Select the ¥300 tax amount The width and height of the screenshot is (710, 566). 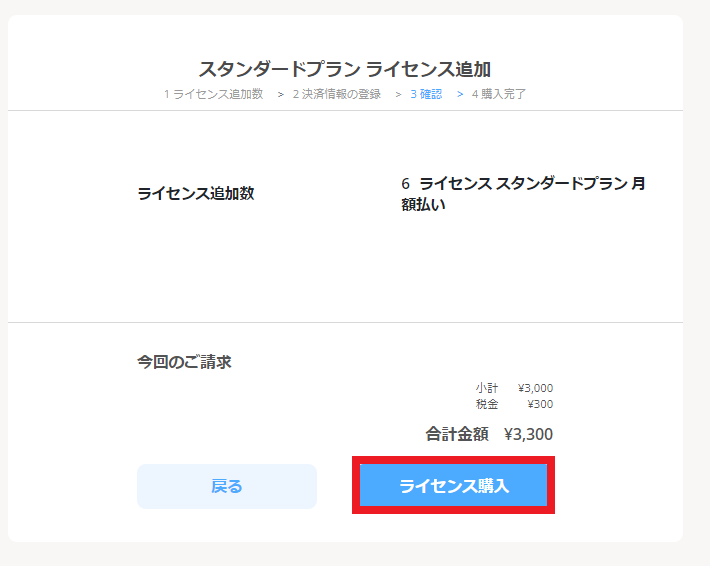pyautogui.click(x=540, y=404)
